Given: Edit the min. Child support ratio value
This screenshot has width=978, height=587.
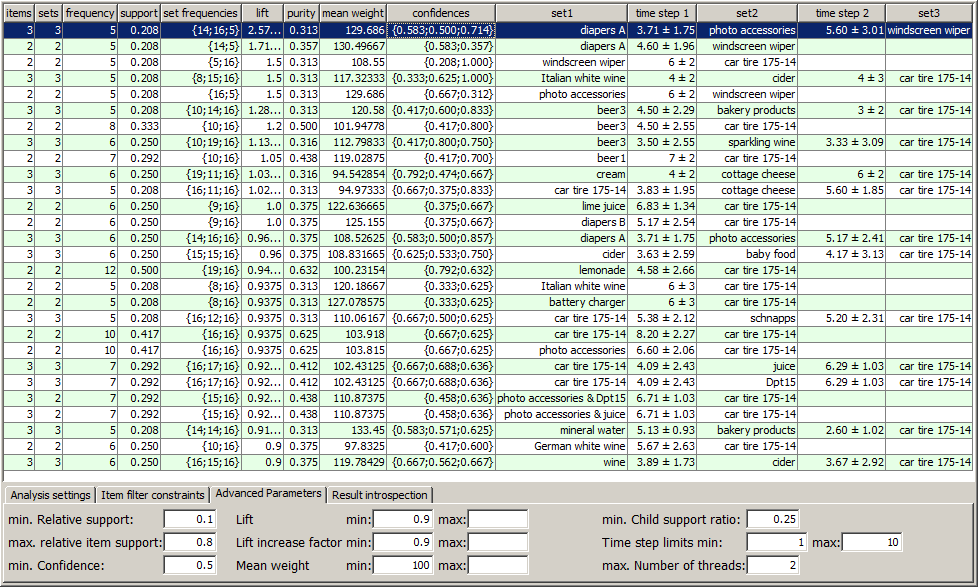Looking at the screenshot, I should point(775,519).
